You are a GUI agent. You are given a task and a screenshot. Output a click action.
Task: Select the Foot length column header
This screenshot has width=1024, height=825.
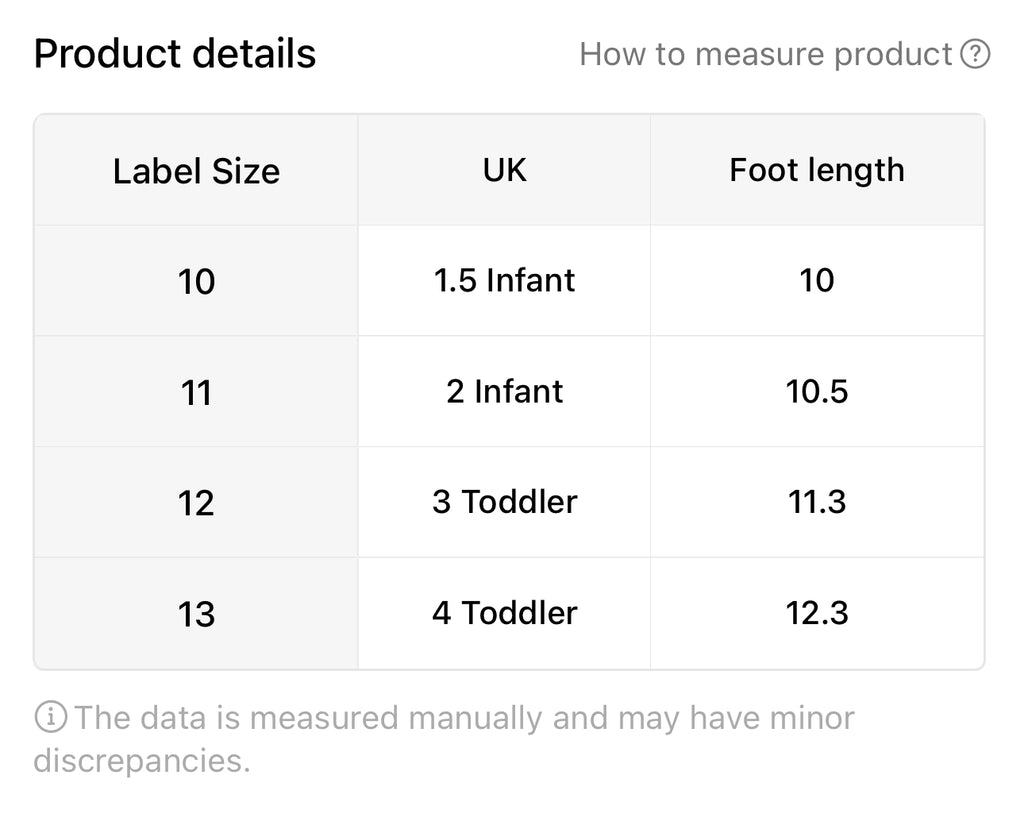point(817,170)
